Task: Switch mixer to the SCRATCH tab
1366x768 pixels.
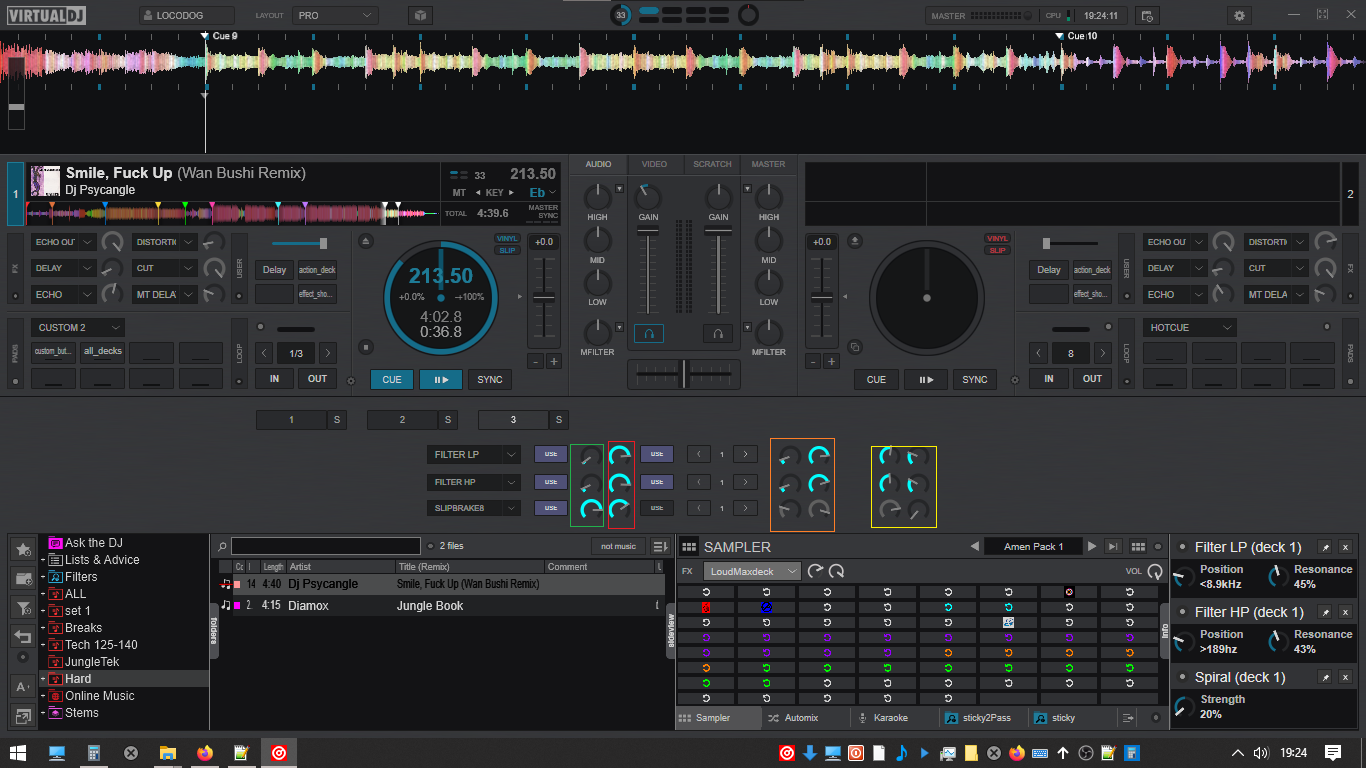Action: click(712, 164)
